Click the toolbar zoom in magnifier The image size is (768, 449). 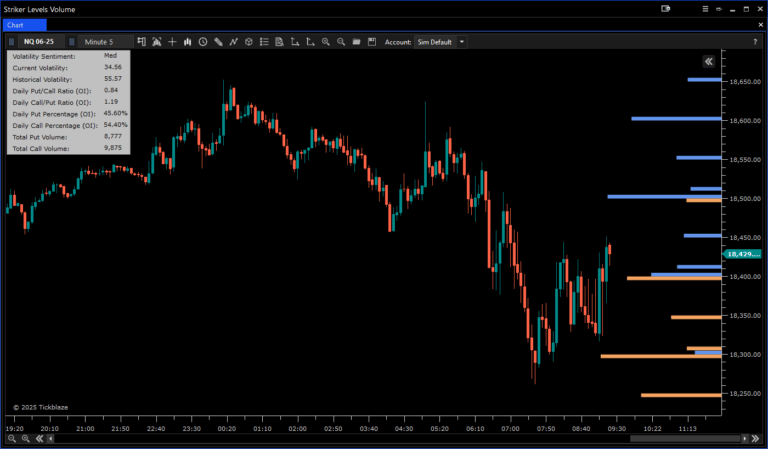click(326, 42)
